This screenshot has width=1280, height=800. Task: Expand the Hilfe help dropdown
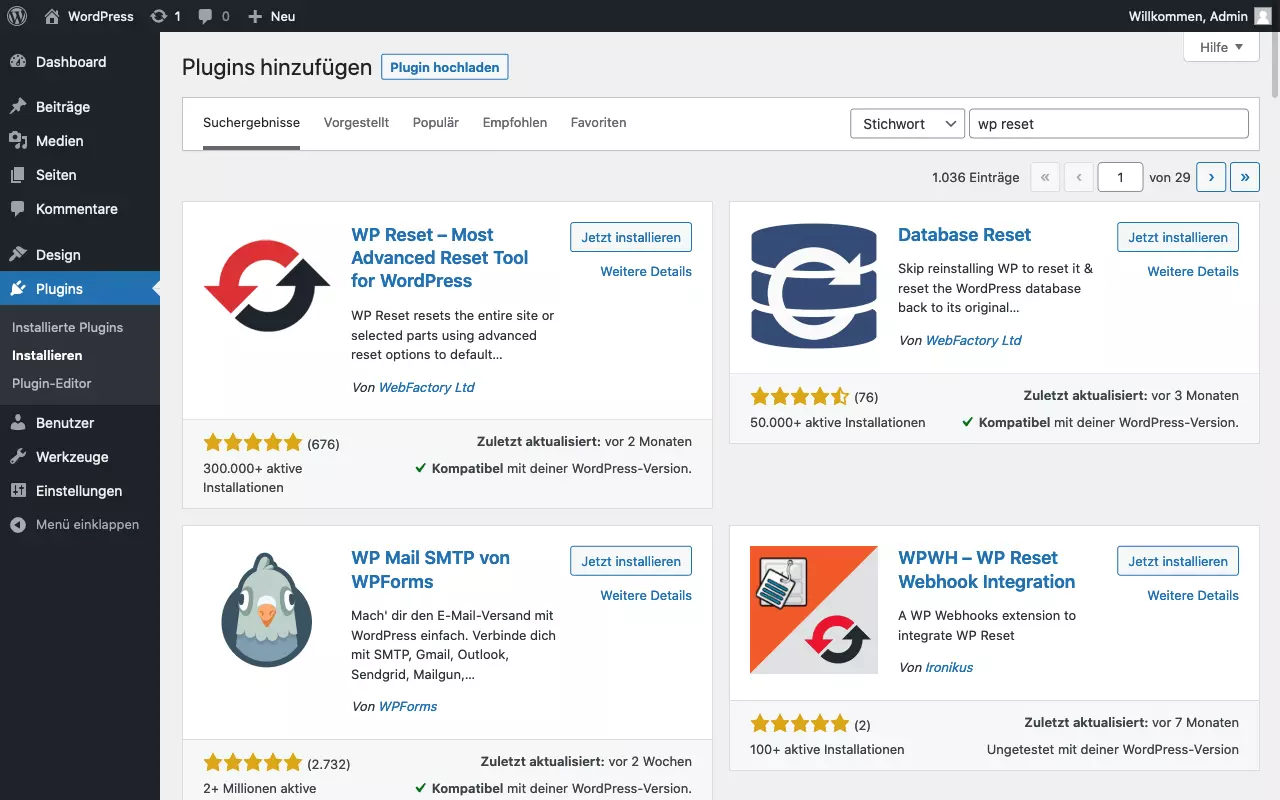click(x=1221, y=47)
